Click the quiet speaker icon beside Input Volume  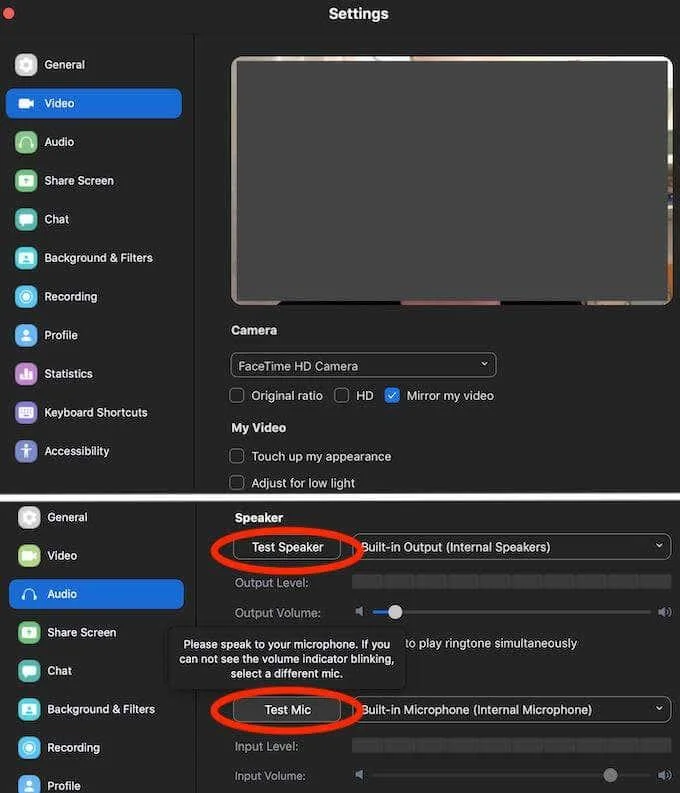[x=359, y=775]
